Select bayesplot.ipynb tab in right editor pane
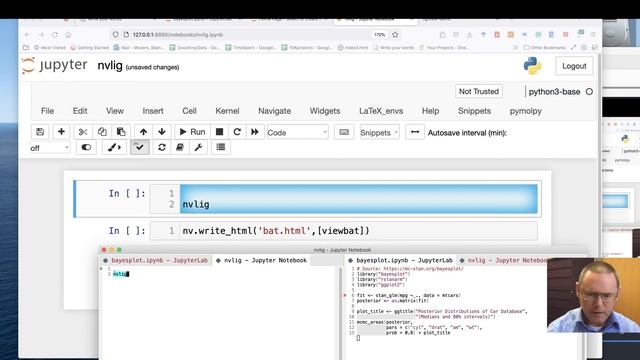The image size is (640, 360). click(401, 260)
